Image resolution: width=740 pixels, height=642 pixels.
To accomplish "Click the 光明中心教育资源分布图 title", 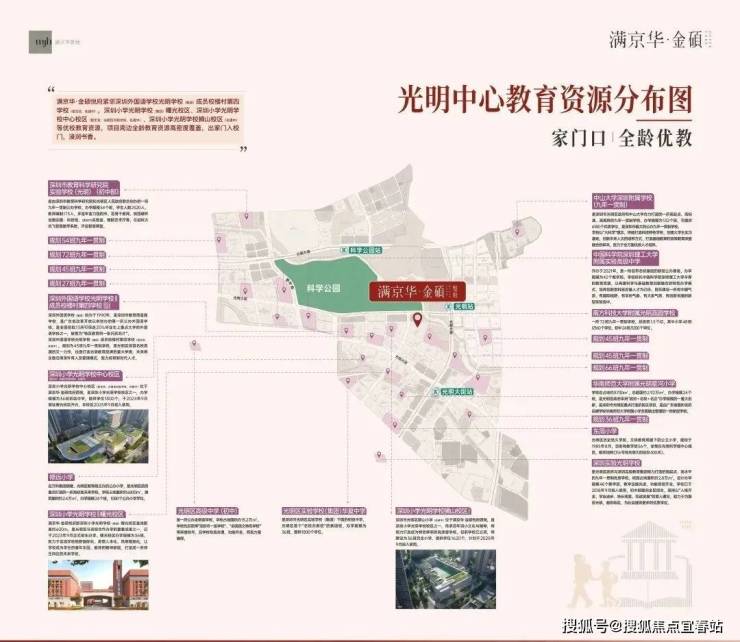I will [x=545, y=100].
